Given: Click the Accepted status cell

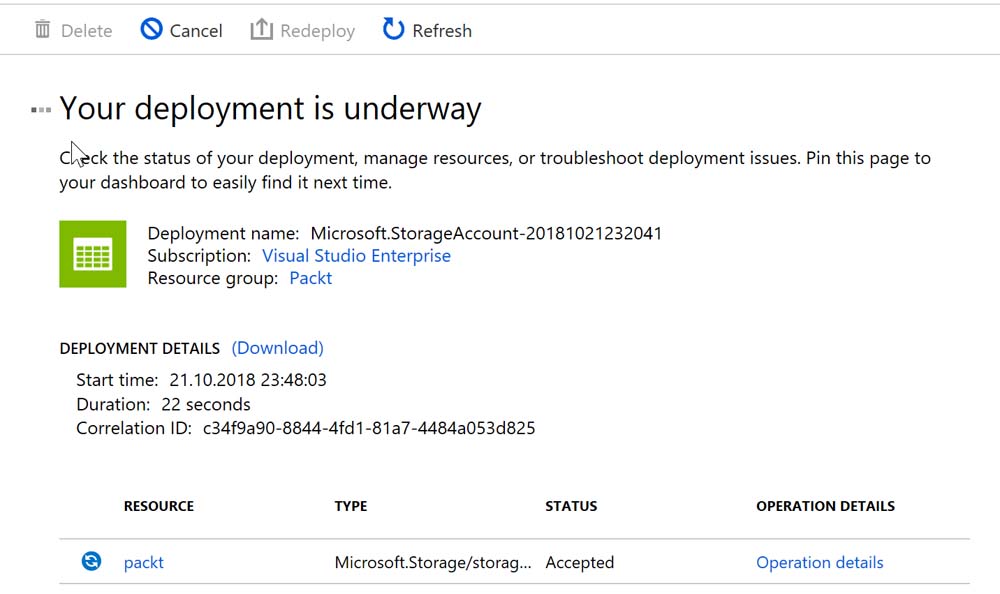Looking at the screenshot, I should tap(579, 563).
